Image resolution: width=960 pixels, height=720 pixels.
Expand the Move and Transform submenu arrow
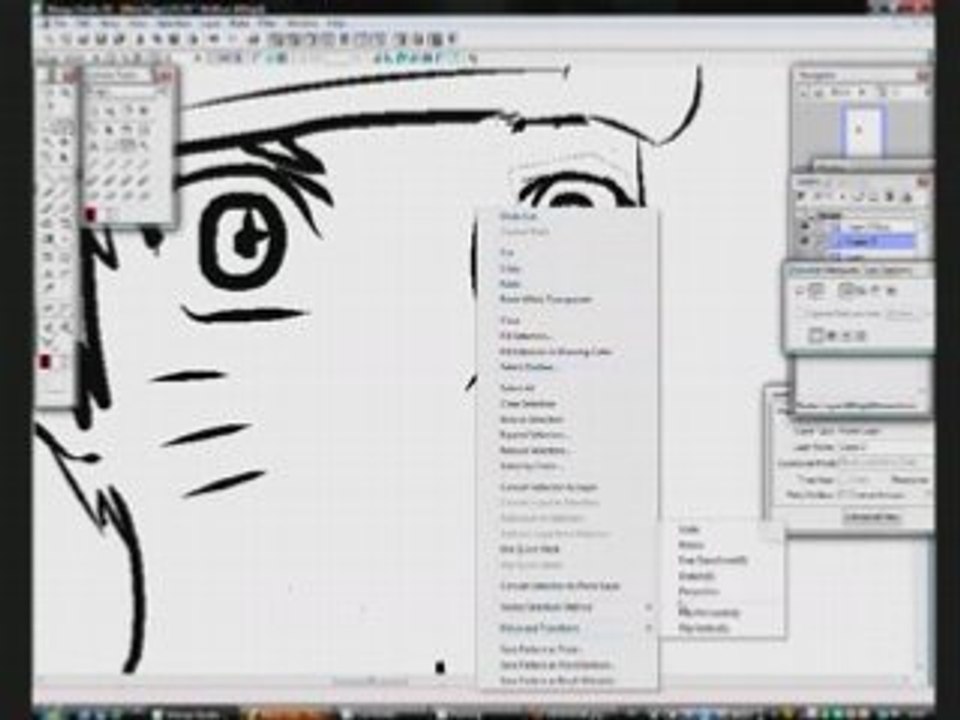click(648, 628)
